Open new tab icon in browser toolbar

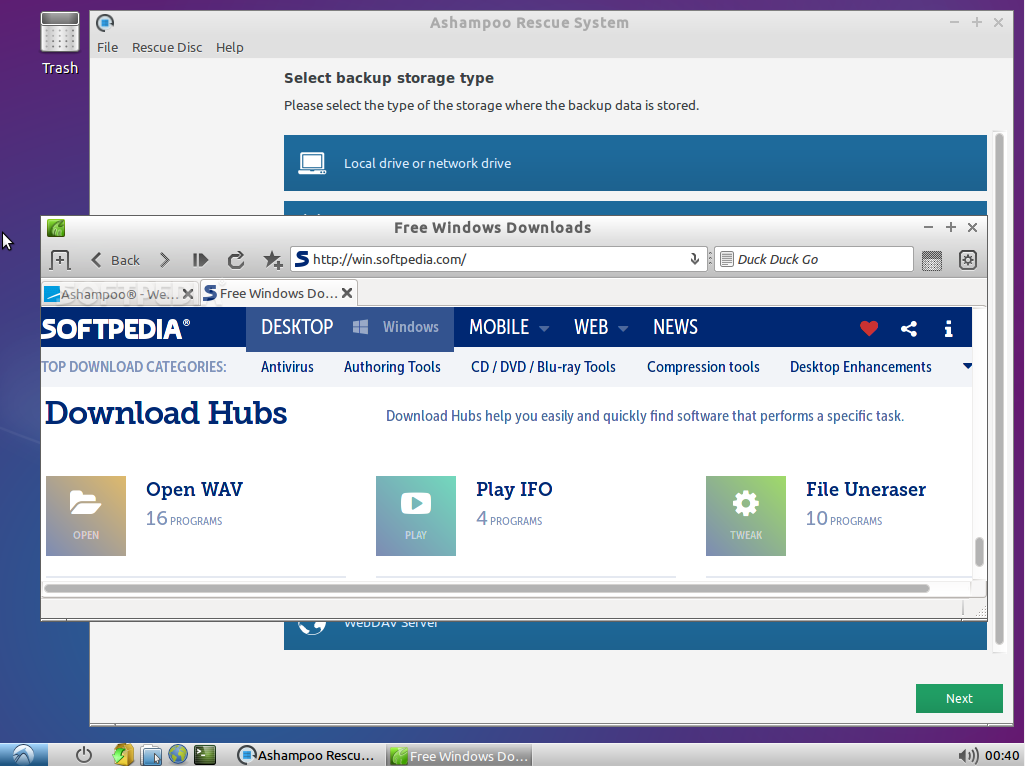60,260
